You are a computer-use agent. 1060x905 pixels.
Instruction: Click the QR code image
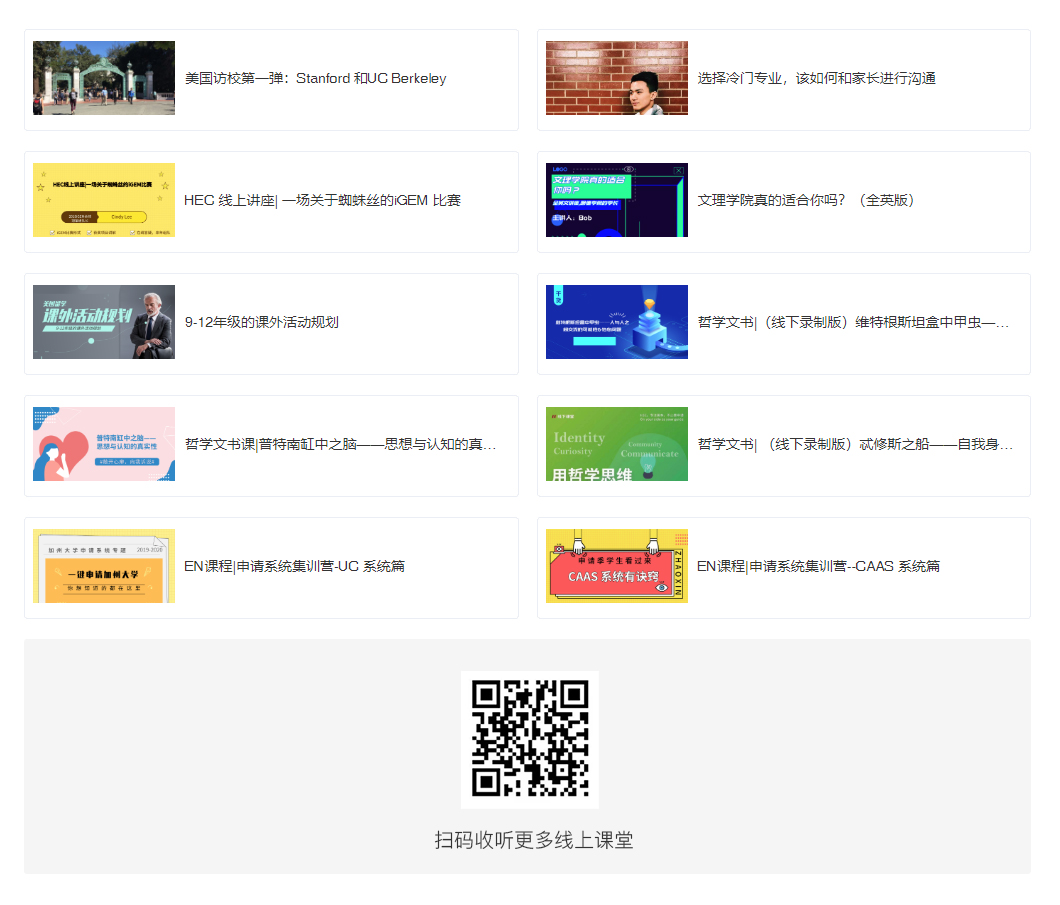tap(530, 739)
